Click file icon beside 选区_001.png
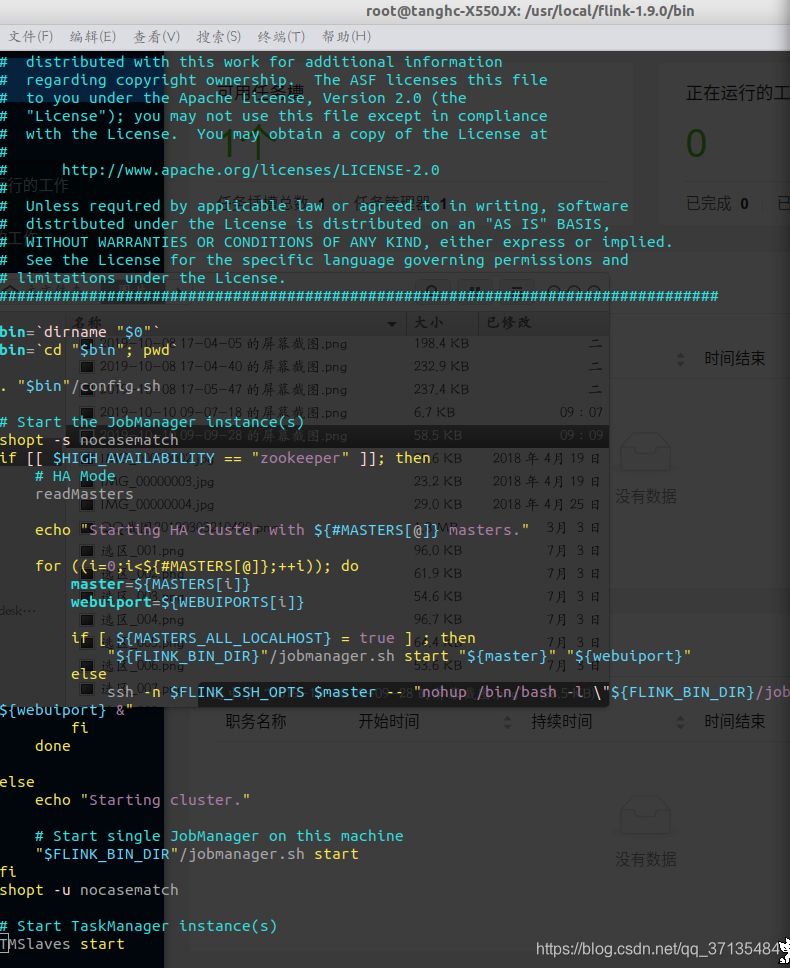This screenshot has height=968, width=790. [87, 551]
